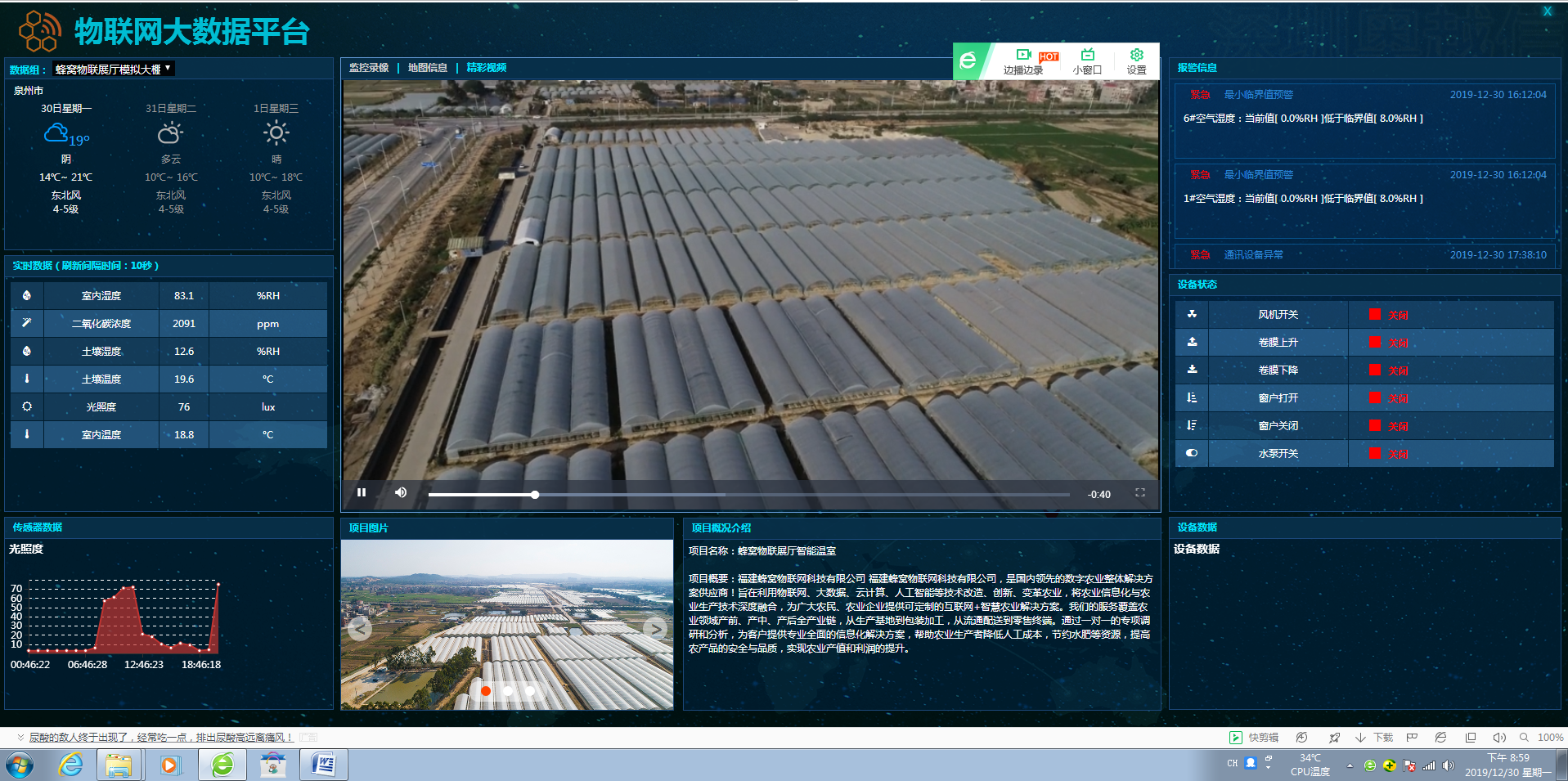Show next project image with right arrow
The image size is (1568, 781).
pyautogui.click(x=655, y=628)
